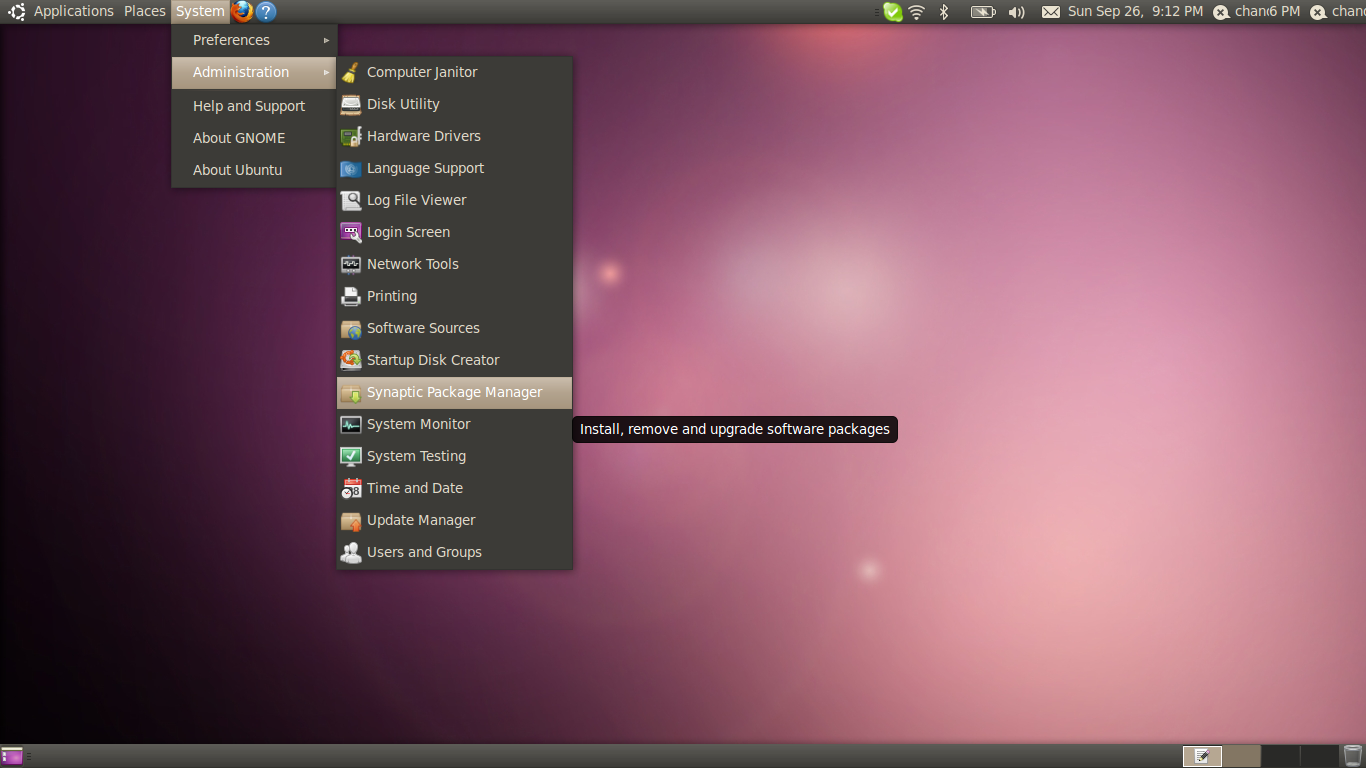Expand the Administration submenu arrow
Viewport: 1366px width, 768px height.
(326, 72)
